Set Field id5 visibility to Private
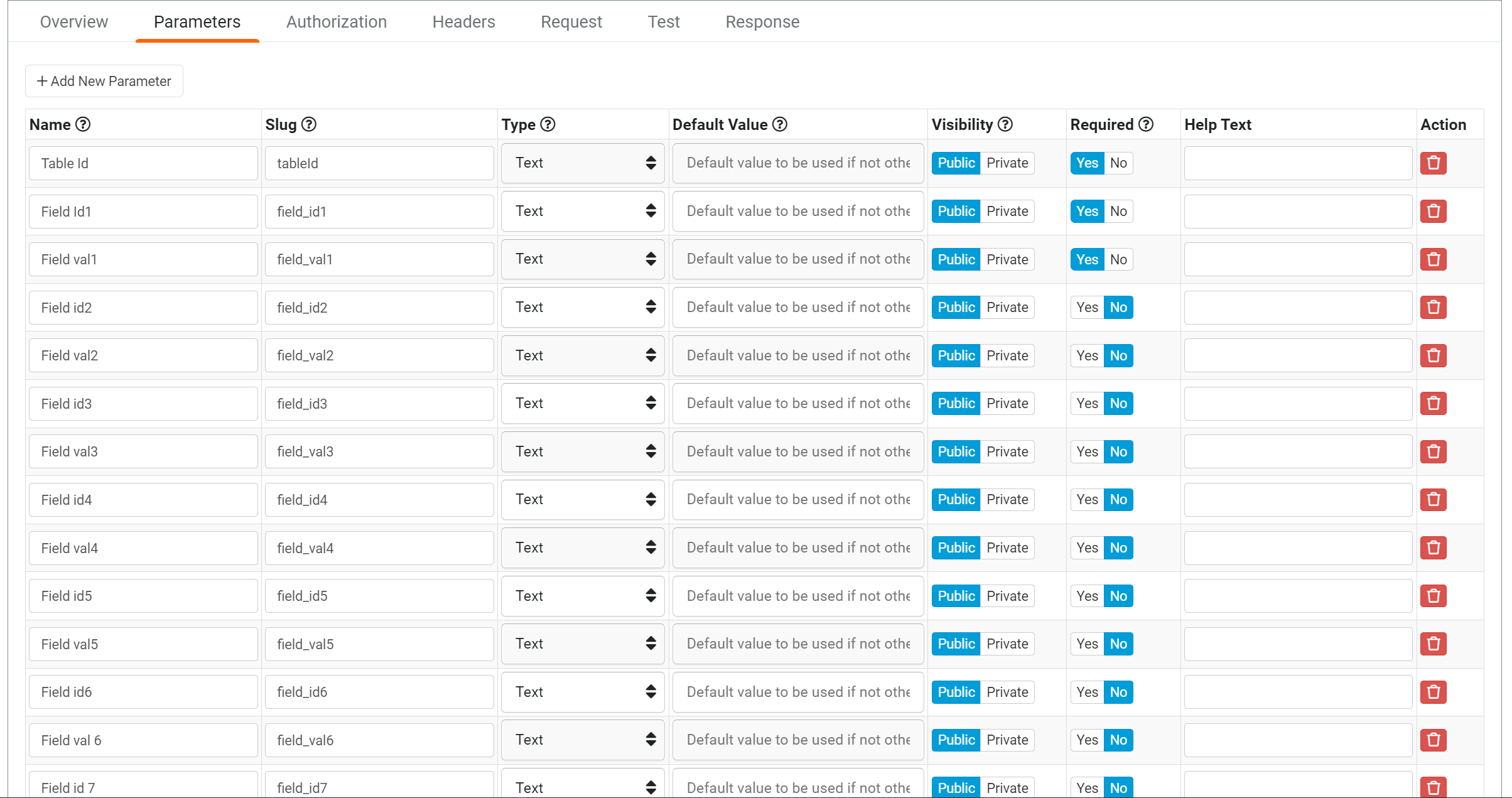Screen dimensions: 1512x798 click(x=1007, y=595)
